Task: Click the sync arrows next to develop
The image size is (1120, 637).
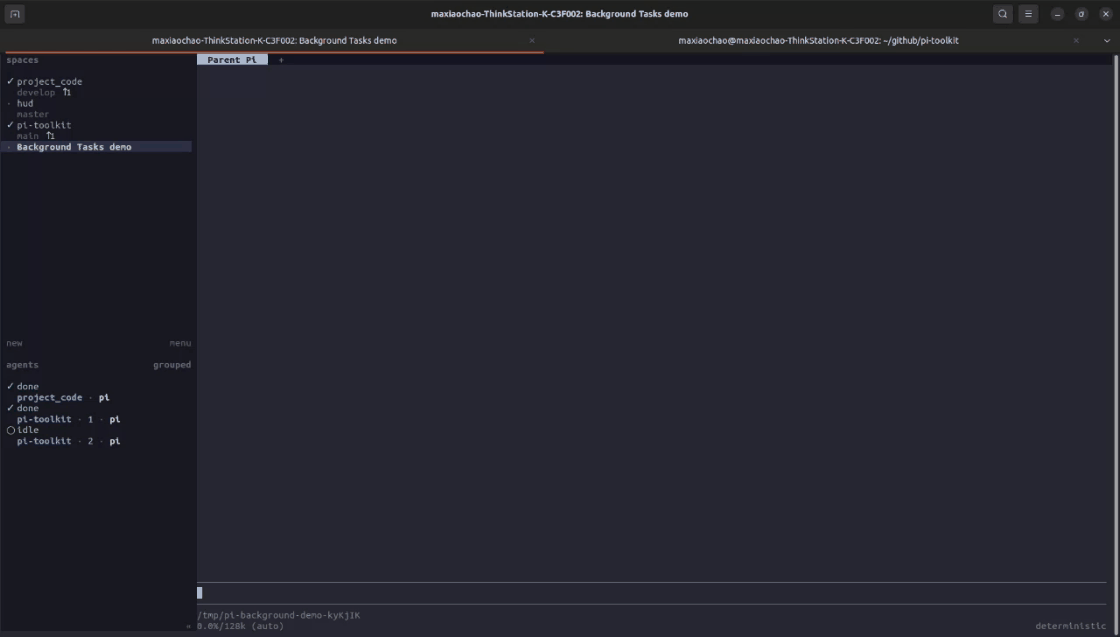Action: tap(66, 92)
